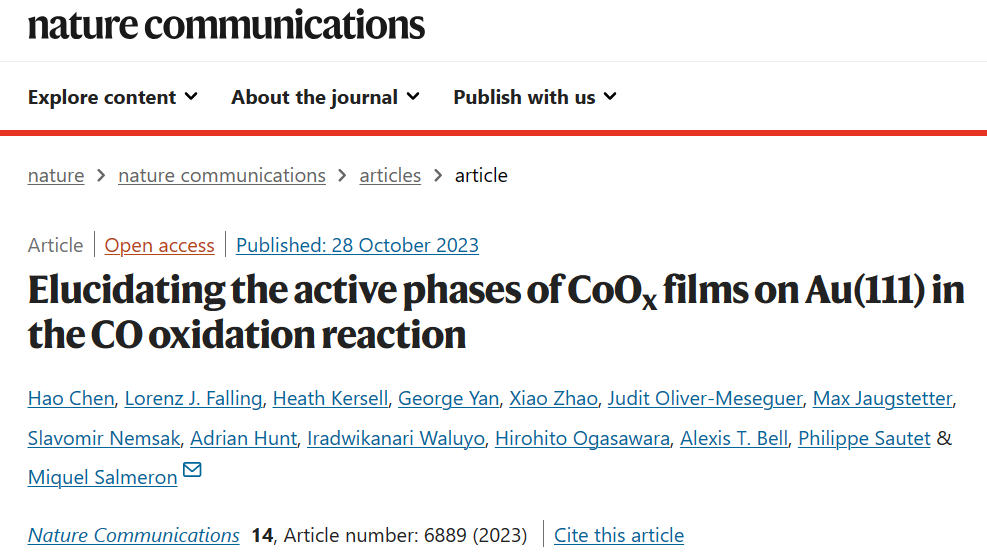987x554 pixels.
Task: Click author Heath Kersell
Action: 330,399
